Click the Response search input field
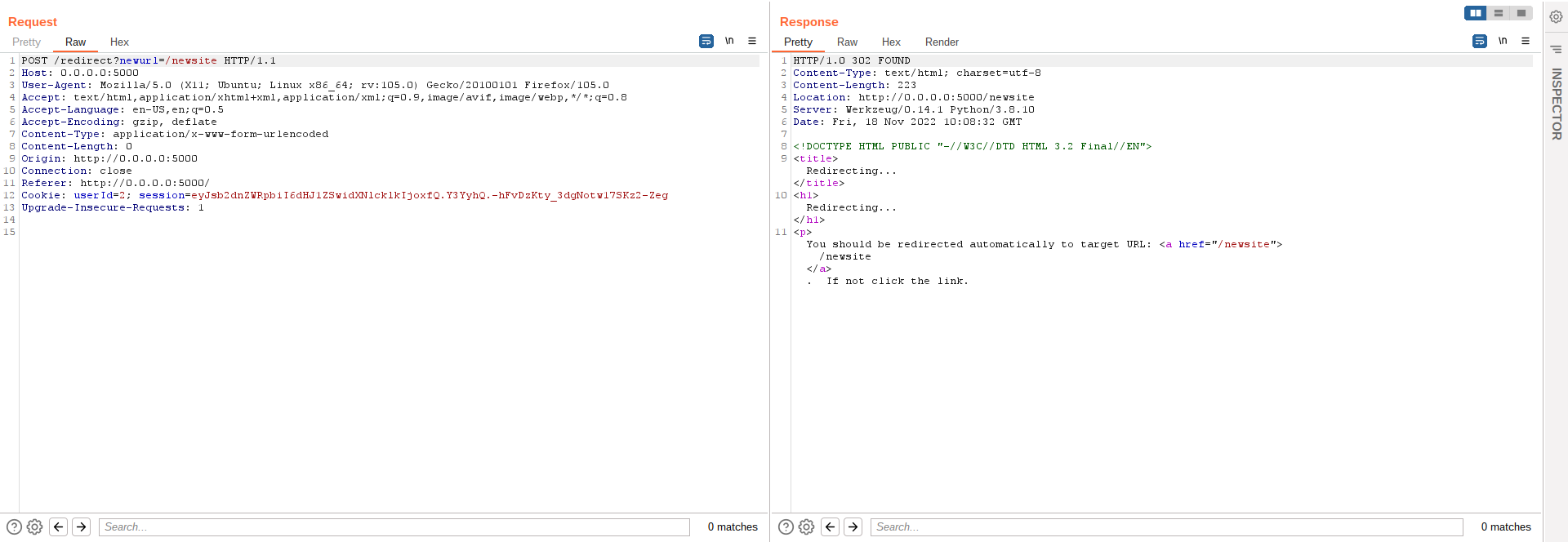The width and height of the screenshot is (1568, 542). click(x=1166, y=527)
